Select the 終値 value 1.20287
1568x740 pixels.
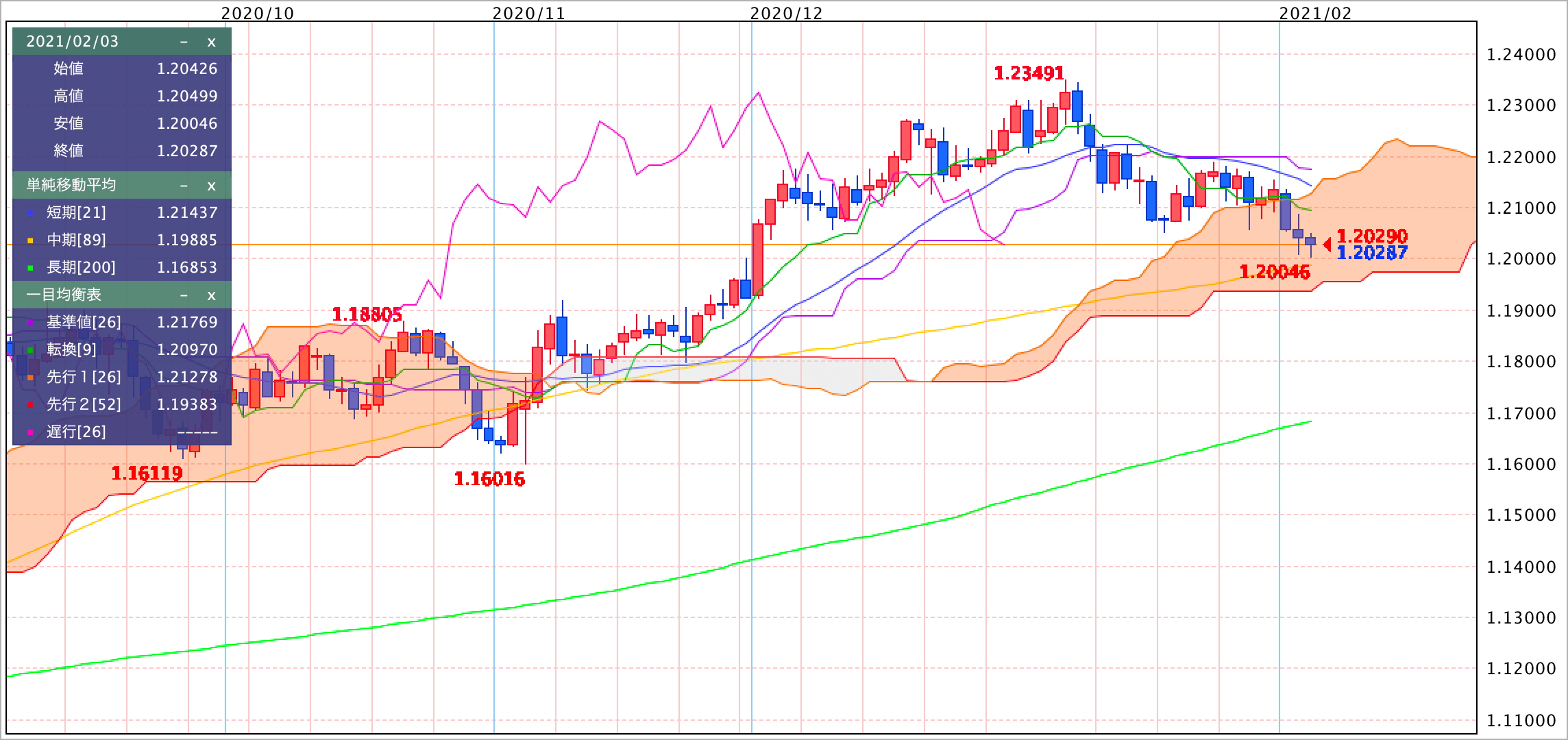(187, 151)
